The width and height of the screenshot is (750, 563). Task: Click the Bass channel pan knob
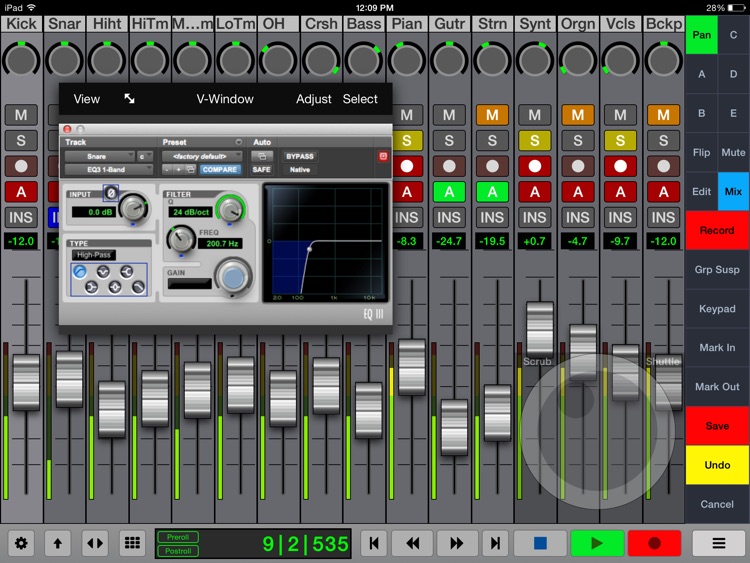(x=364, y=61)
